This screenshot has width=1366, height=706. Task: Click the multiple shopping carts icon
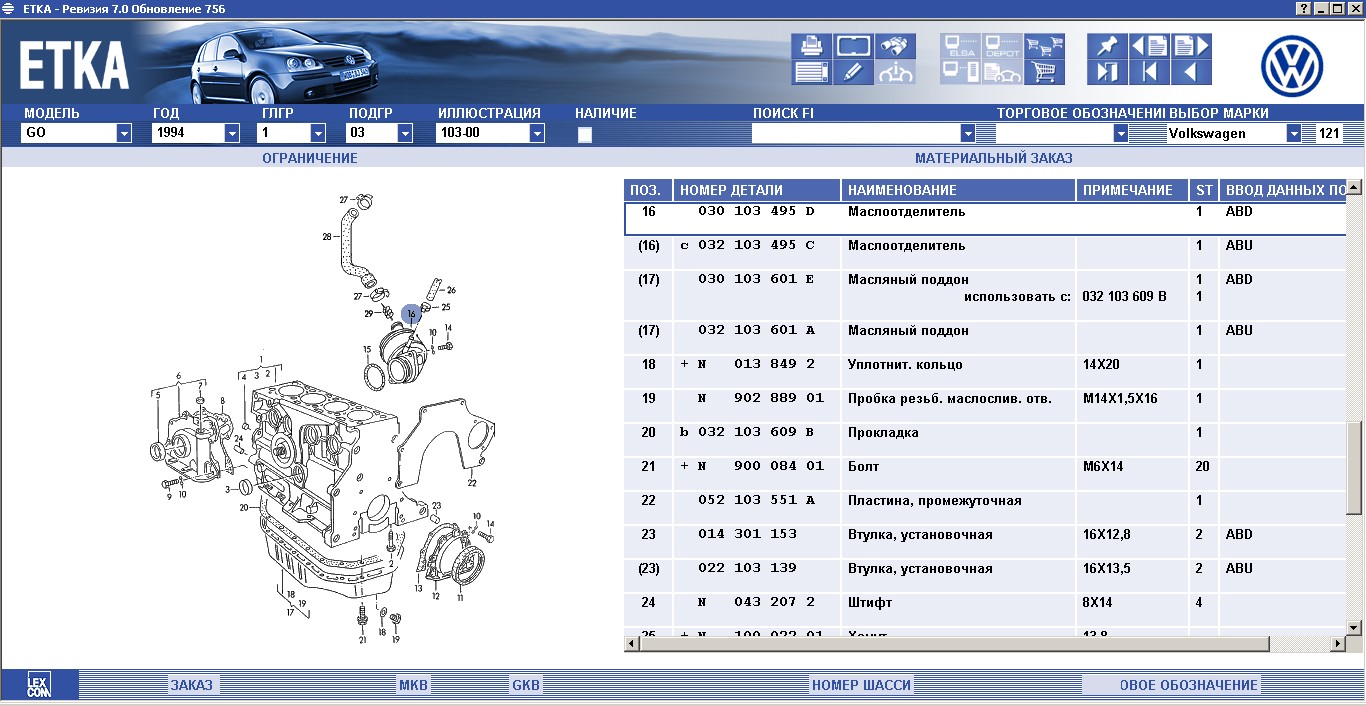(1044, 46)
